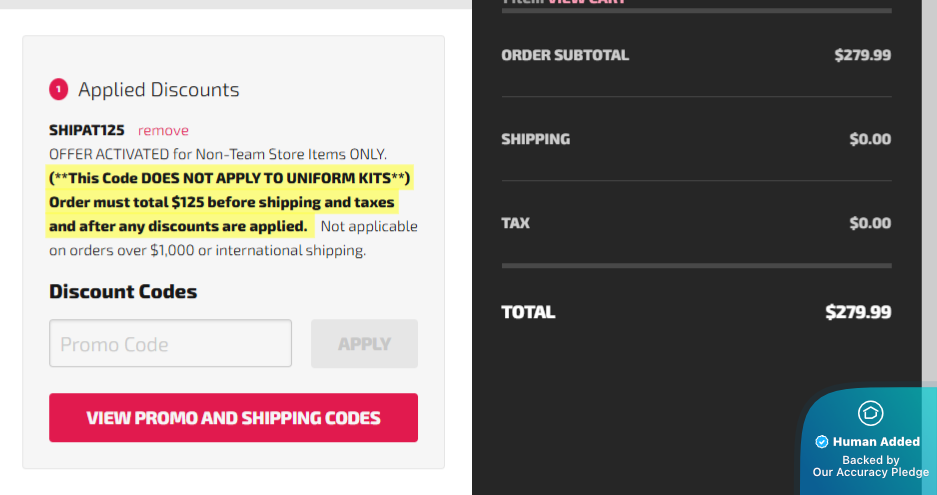Focus the Promo Code input field
This screenshot has width=937, height=495.
(x=170, y=344)
